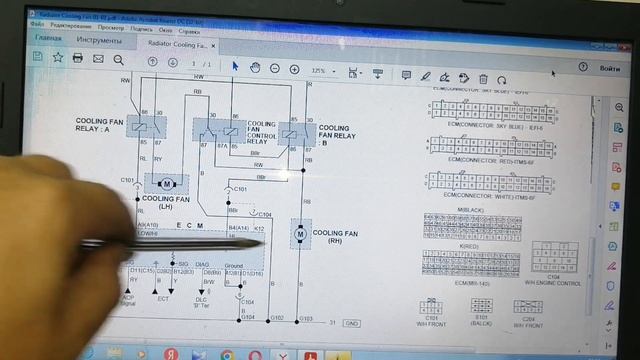Choose the highlighter pen tool

(x=425, y=76)
